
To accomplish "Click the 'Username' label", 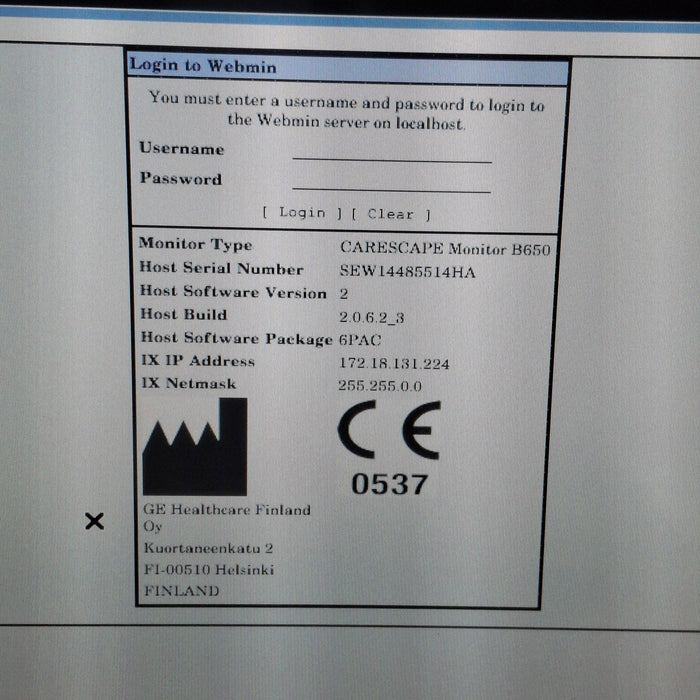I will pos(181,148).
